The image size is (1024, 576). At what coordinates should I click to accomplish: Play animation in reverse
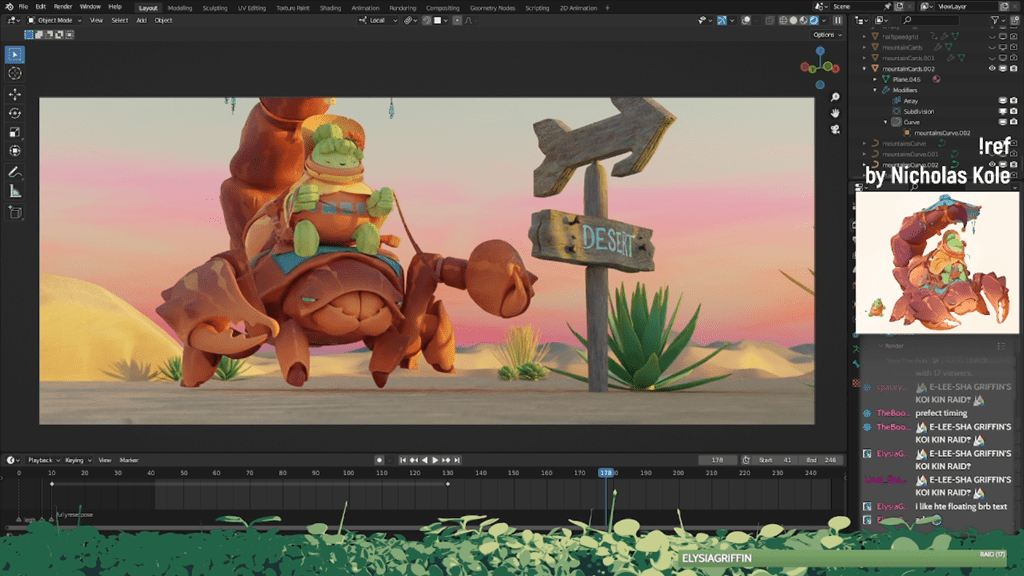click(x=424, y=460)
